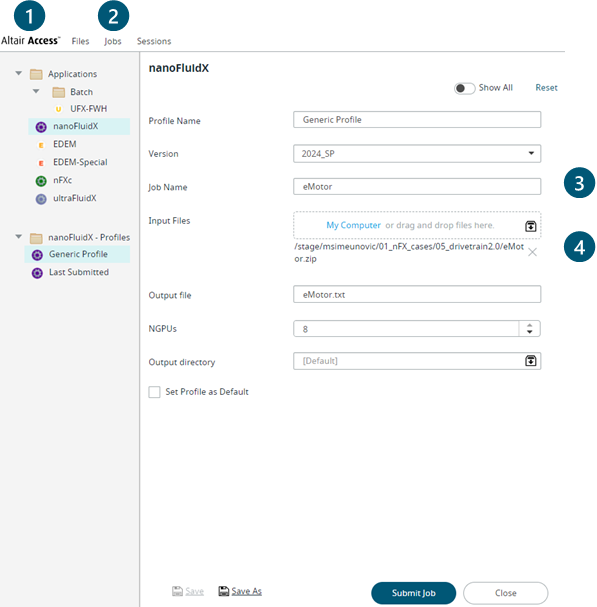The image size is (597, 607).
Task: Select nFXc in the Applications tree
Action: (62, 180)
